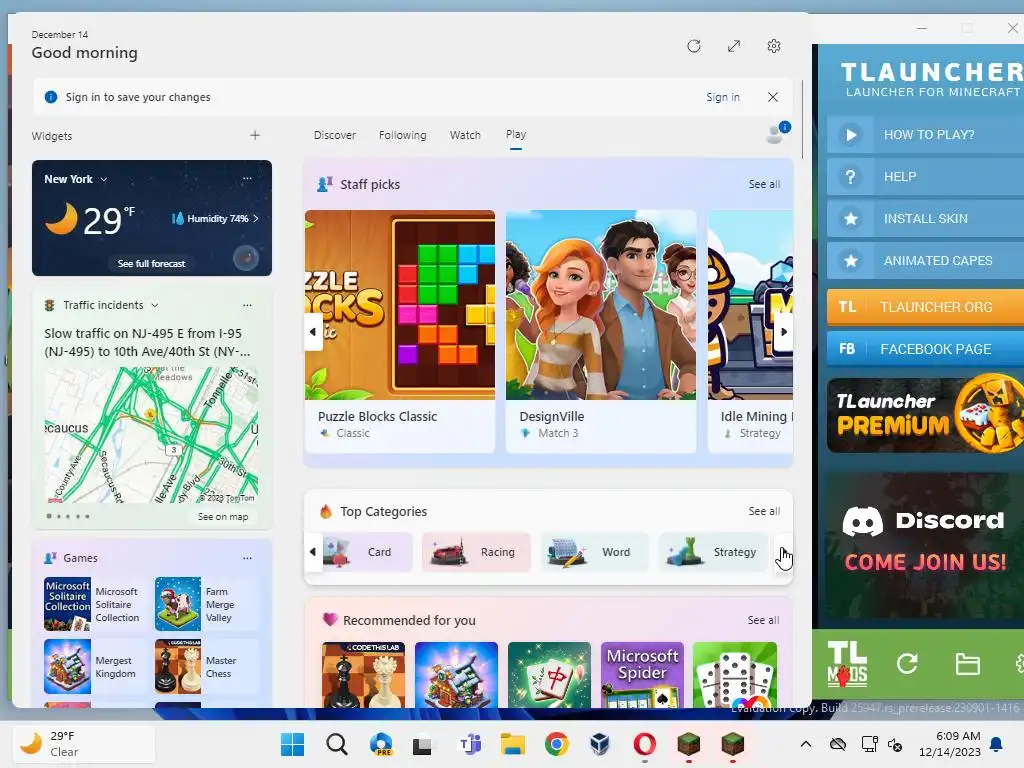Open Help in TLauncher
The width and height of the screenshot is (1024, 768).
click(925, 177)
